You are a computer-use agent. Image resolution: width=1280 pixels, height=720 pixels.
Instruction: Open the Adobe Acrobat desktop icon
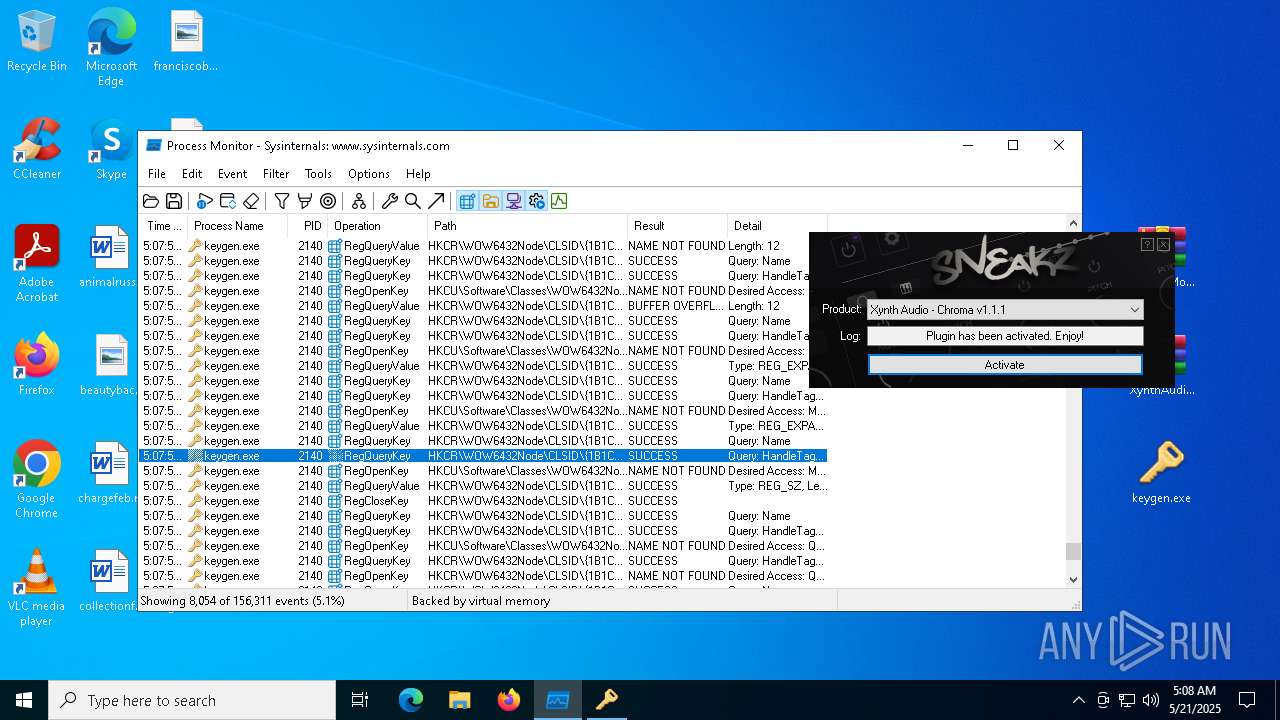click(37, 263)
